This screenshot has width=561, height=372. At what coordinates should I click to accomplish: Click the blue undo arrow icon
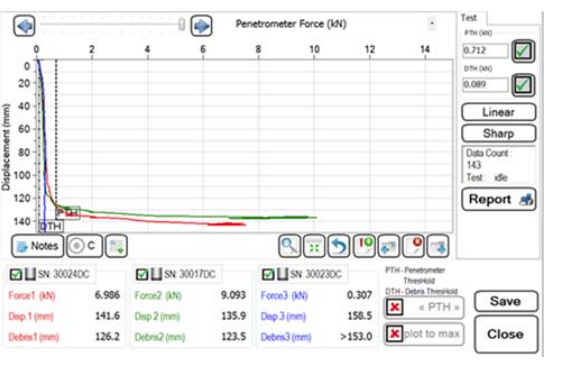coord(339,246)
